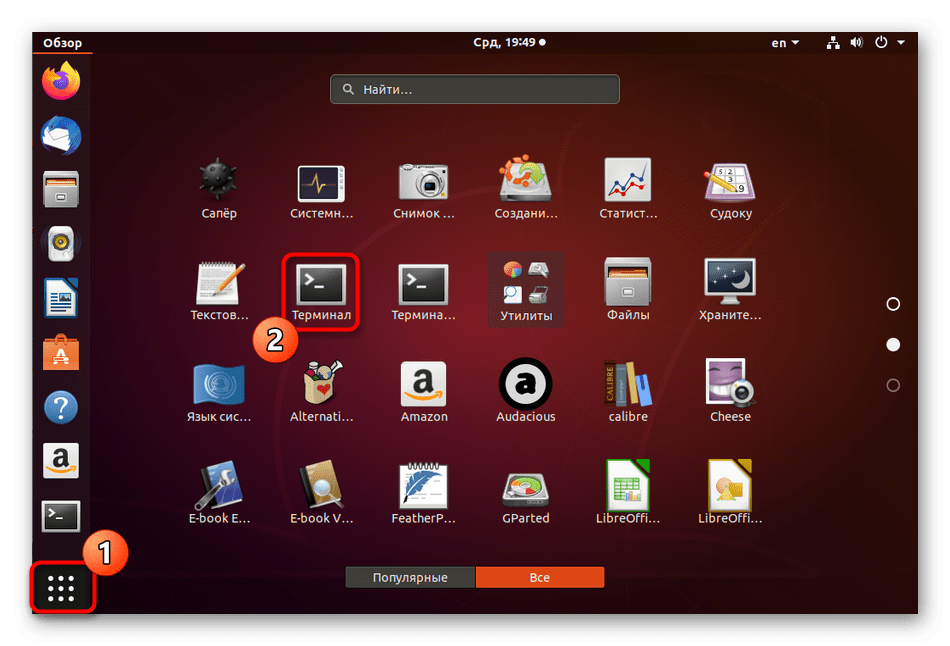Go to the first app page indicator
The width and height of the screenshot is (950, 646).
(x=893, y=304)
